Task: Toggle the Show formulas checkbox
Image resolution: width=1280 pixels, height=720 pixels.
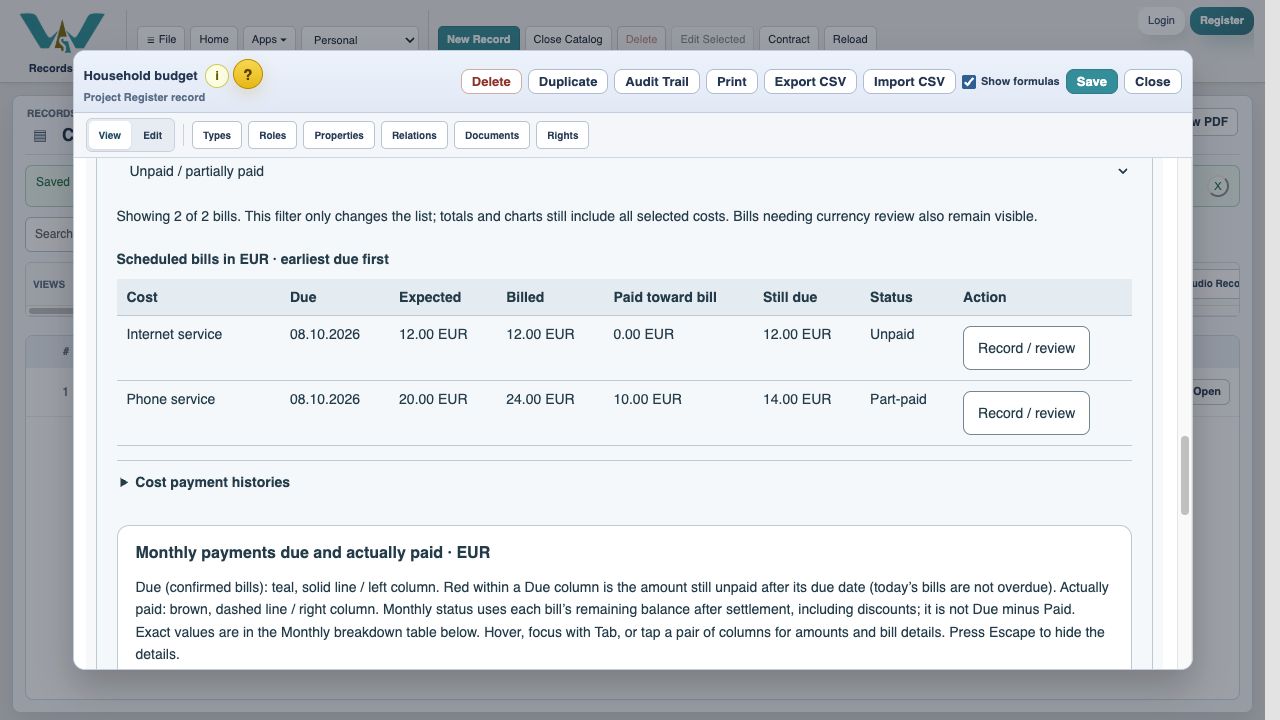Action: click(969, 82)
